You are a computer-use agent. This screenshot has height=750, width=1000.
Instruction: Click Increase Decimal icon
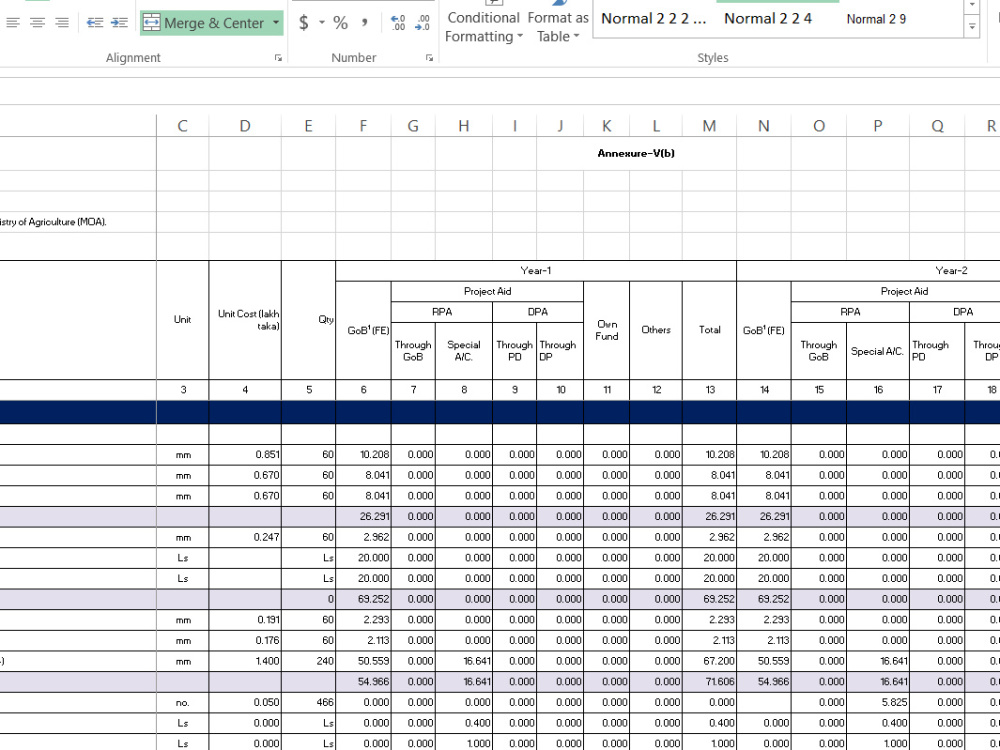398,23
